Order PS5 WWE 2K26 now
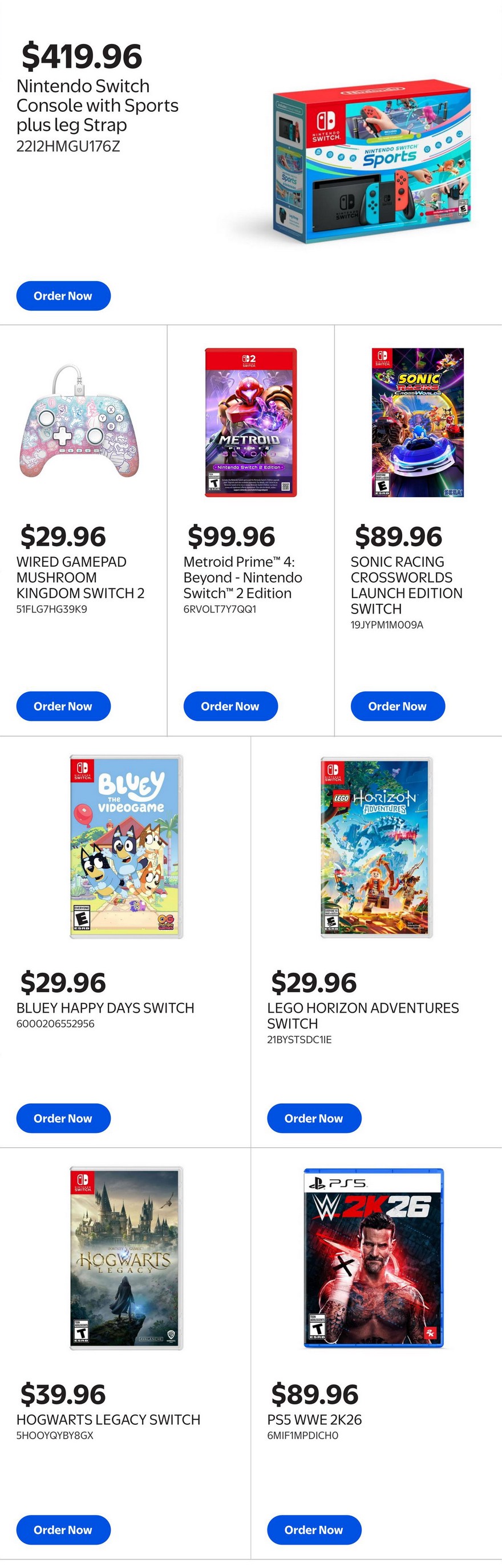The width and height of the screenshot is (502, 1568). [314, 1530]
